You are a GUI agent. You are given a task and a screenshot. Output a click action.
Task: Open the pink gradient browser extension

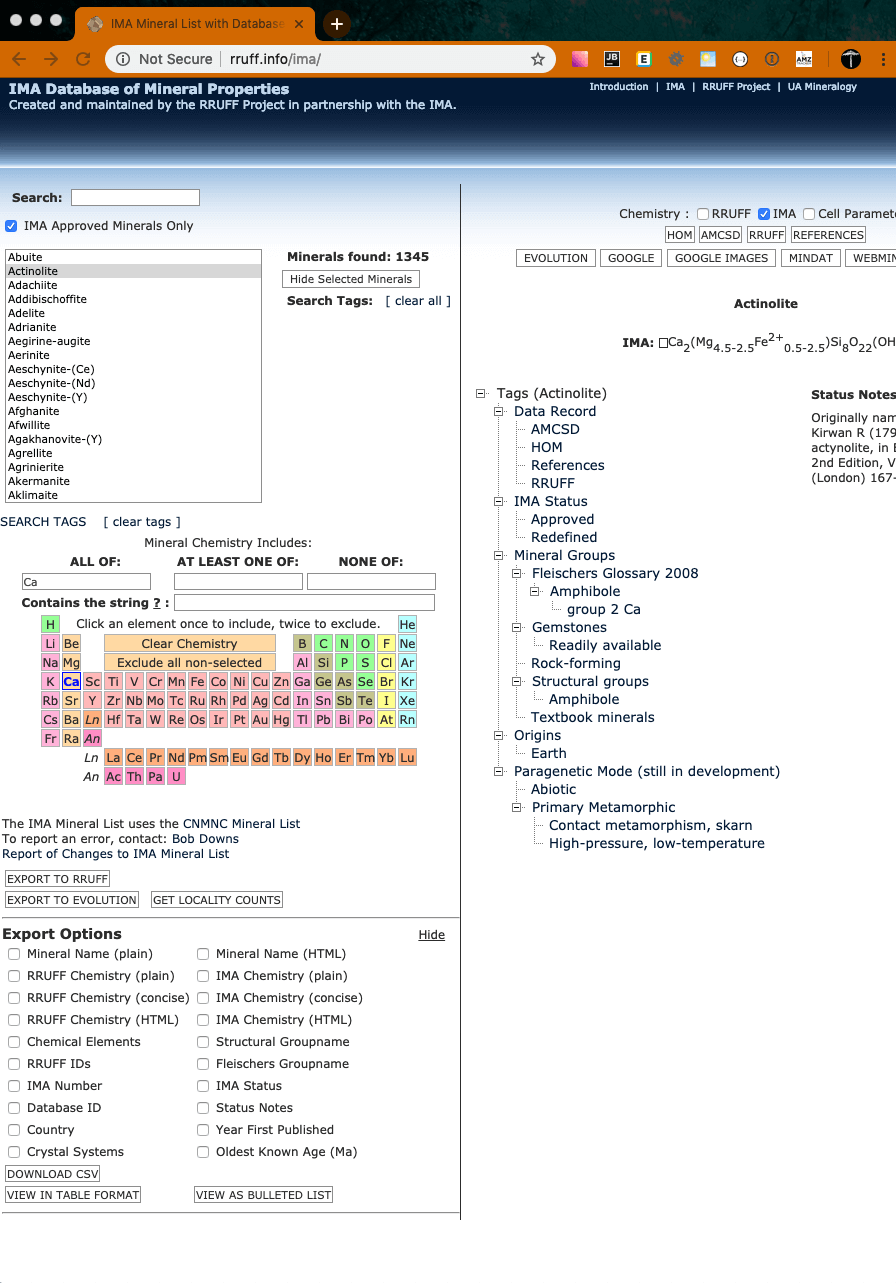click(580, 59)
